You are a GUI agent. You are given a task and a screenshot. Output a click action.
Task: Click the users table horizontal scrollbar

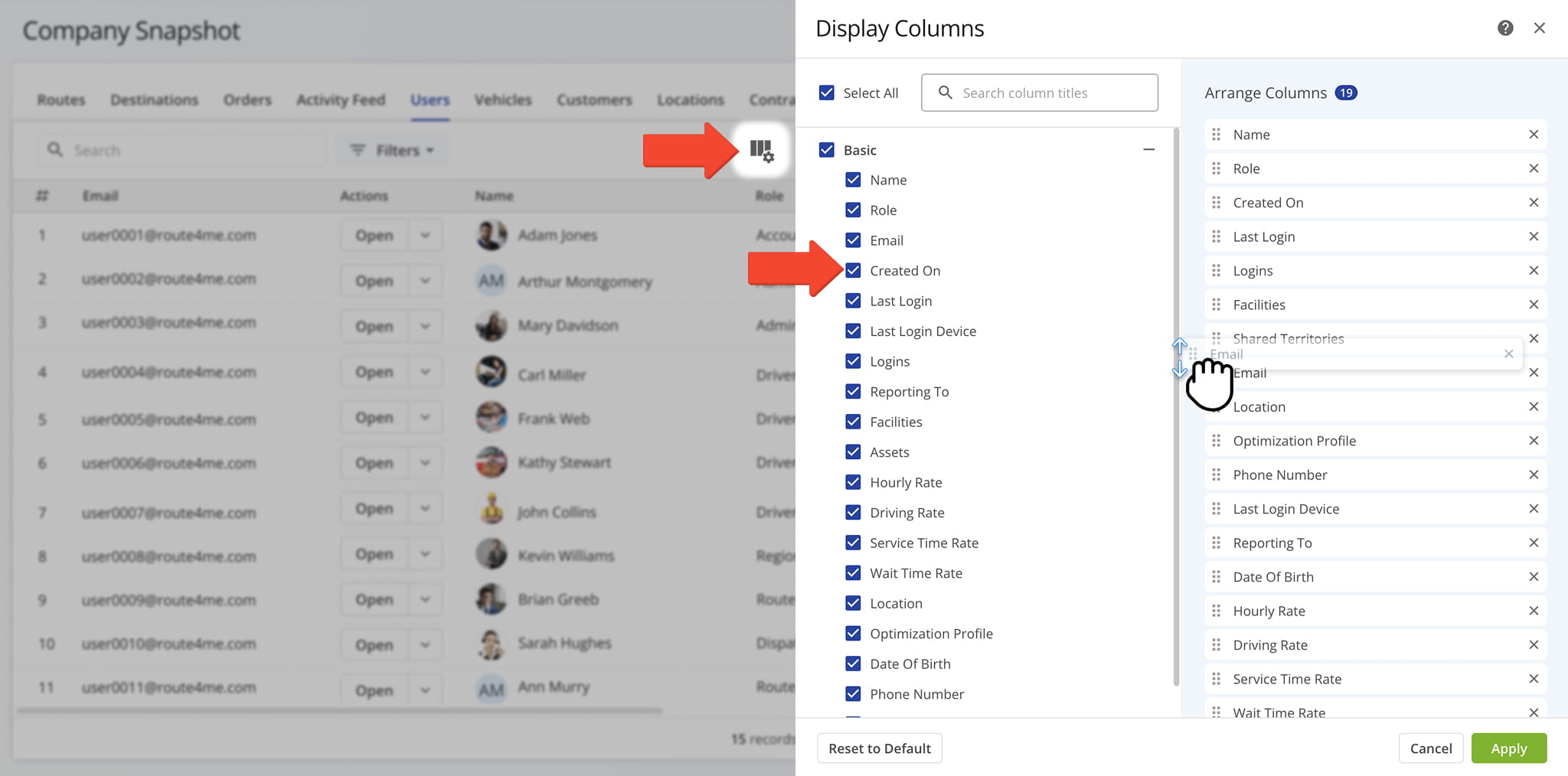click(339, 710)
